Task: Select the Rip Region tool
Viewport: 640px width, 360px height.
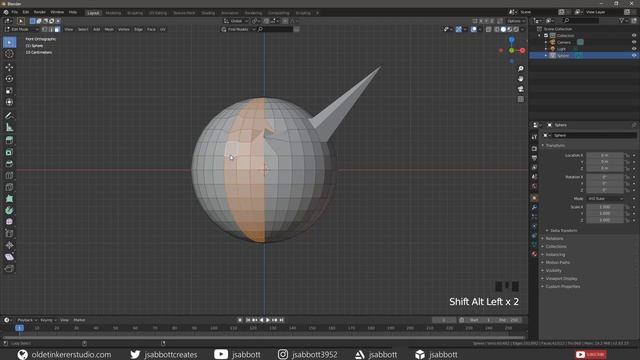Action: pos(9,268)
